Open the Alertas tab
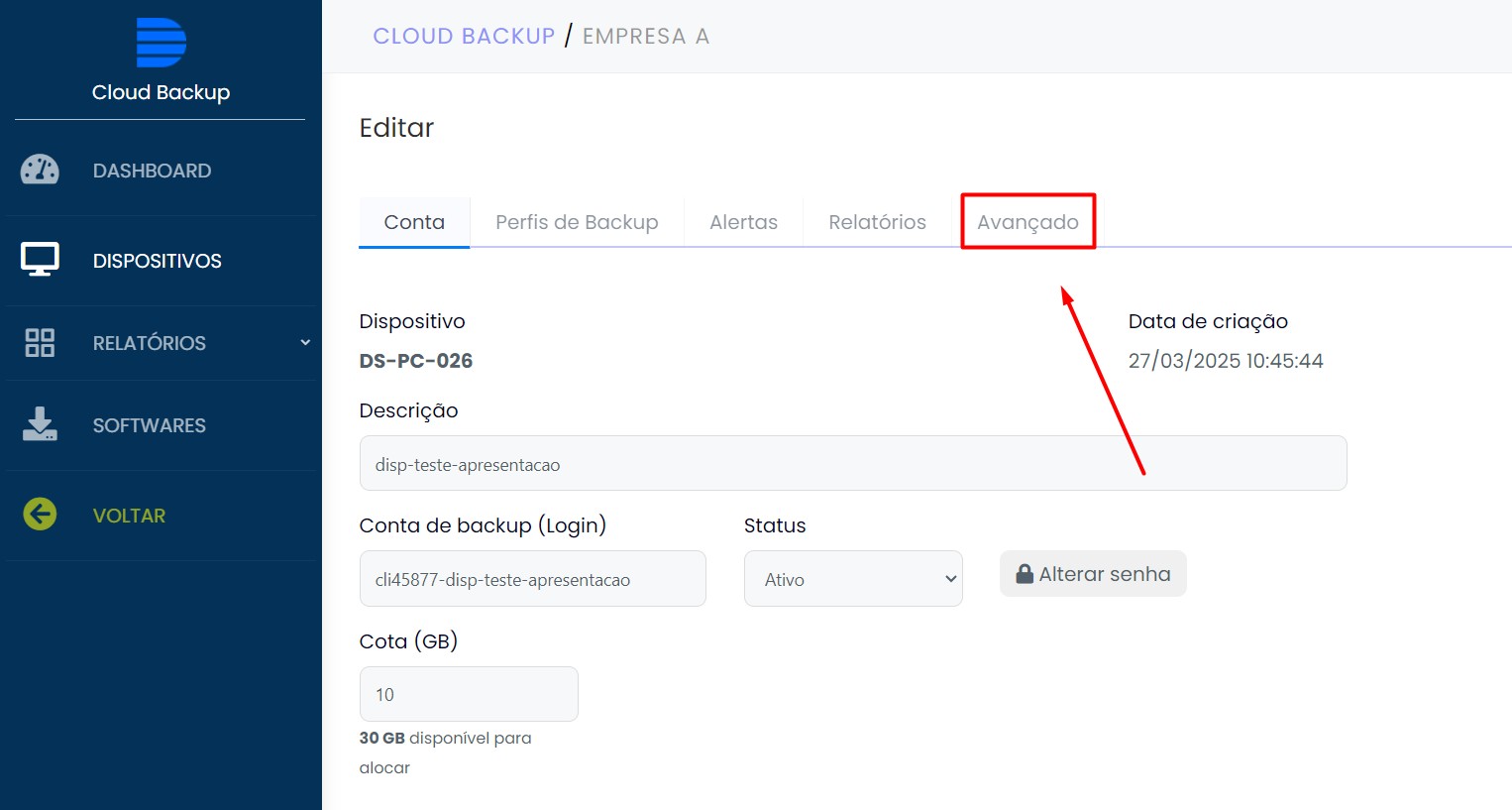This screenshot has height=810, width=1512. (743, 222)
